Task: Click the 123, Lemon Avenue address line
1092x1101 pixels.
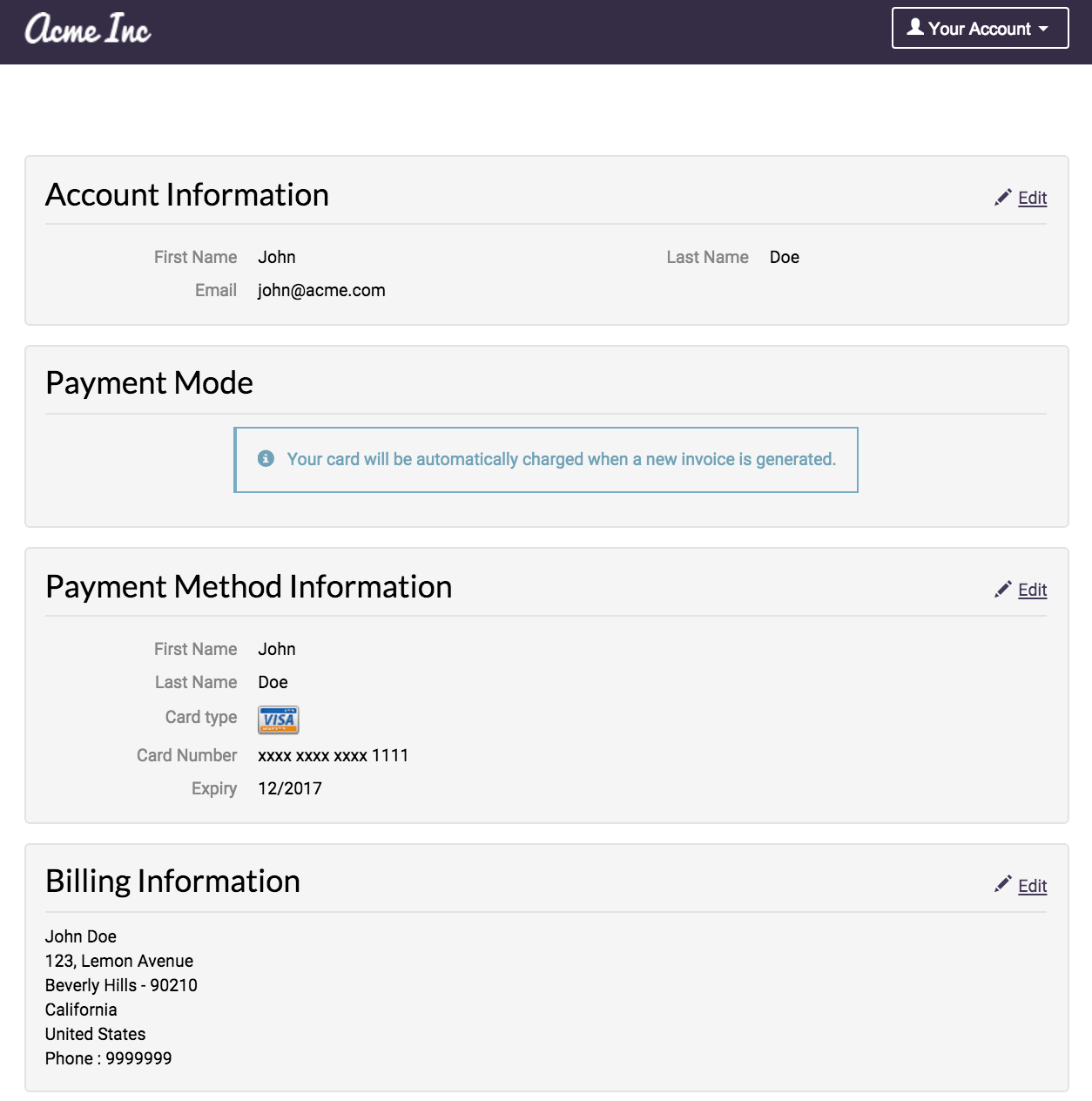Action: (119, 961)
